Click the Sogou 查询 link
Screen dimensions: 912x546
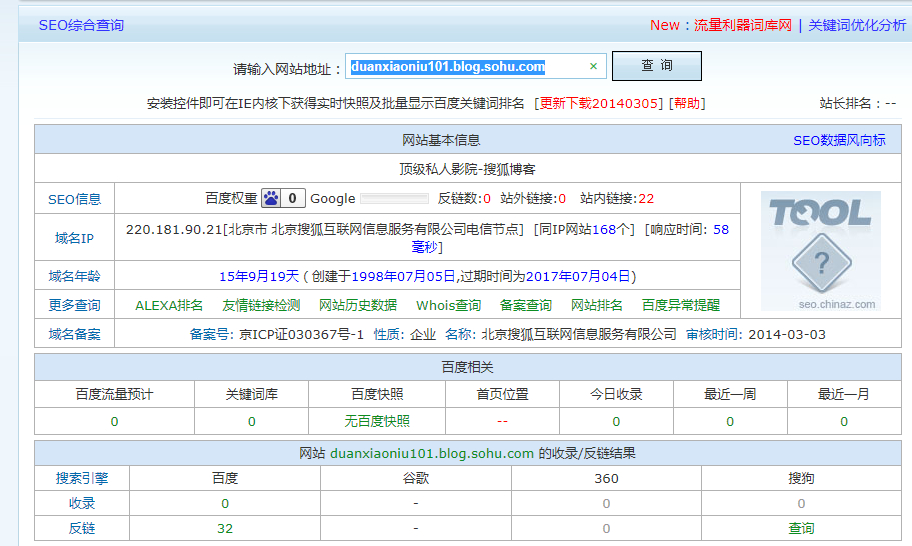pos(801,529)
